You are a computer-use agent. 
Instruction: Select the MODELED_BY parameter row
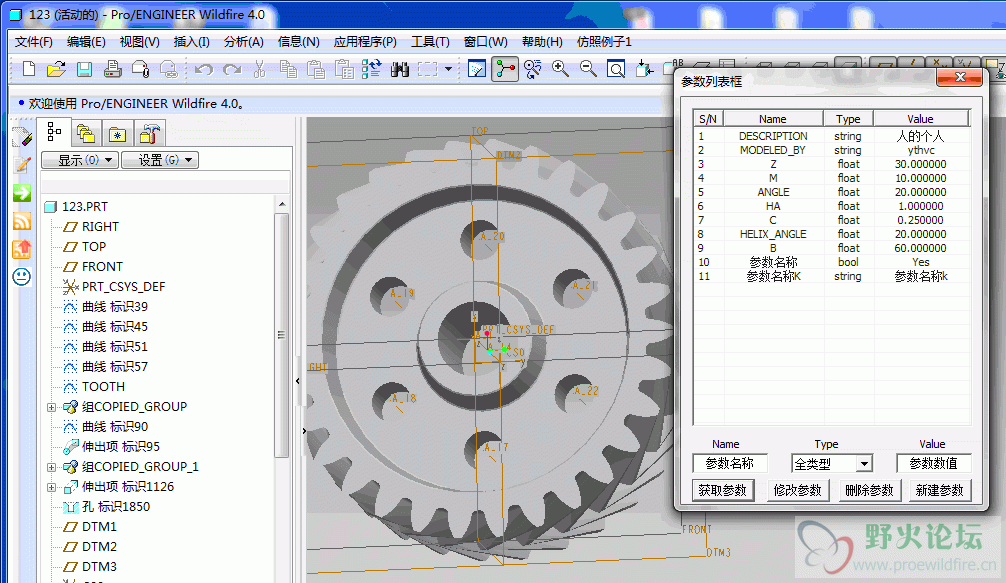pos(831,150)
